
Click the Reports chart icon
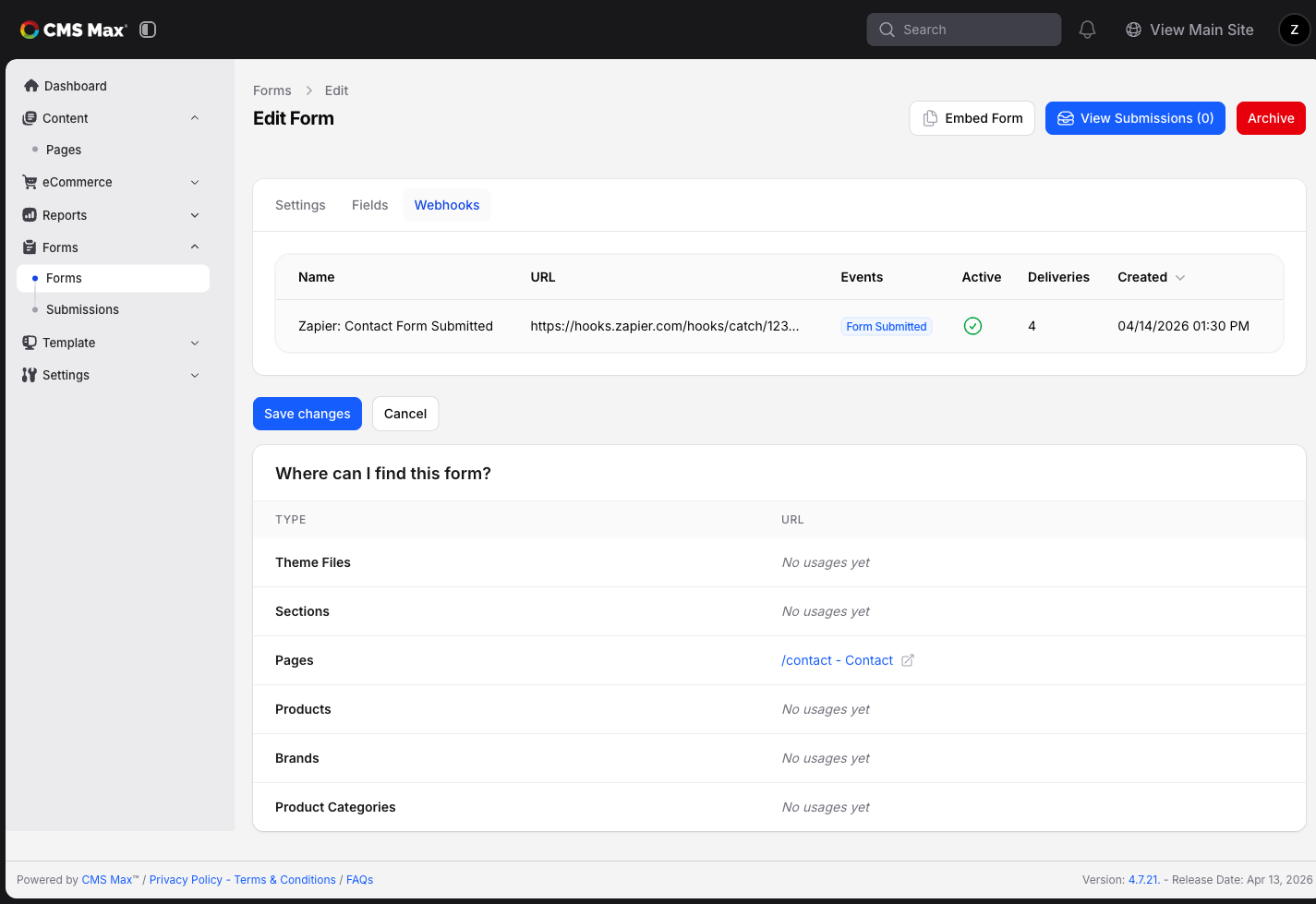tap(30, 215)
